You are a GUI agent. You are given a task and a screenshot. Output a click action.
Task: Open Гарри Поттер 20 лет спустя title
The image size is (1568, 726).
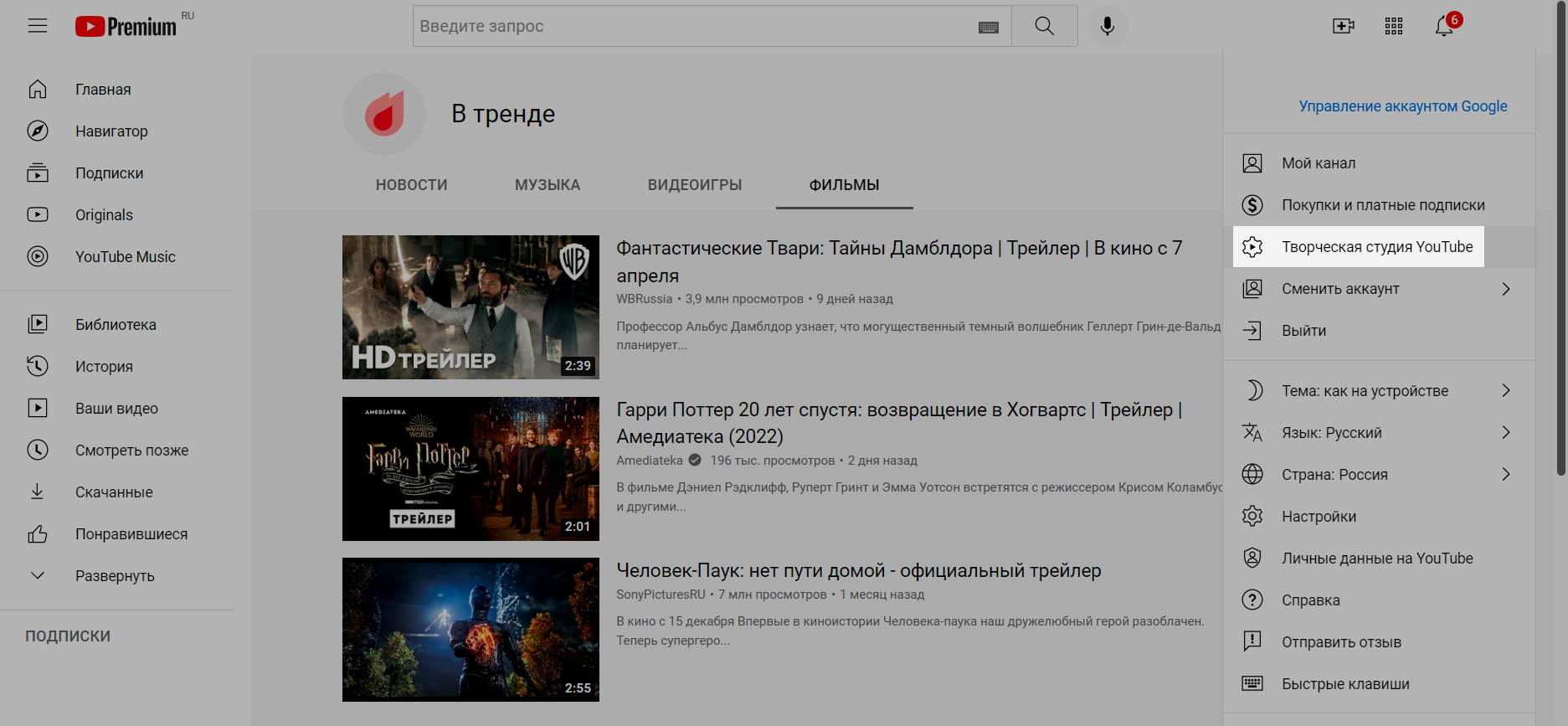pyautogui.click(x=899, y=423)
